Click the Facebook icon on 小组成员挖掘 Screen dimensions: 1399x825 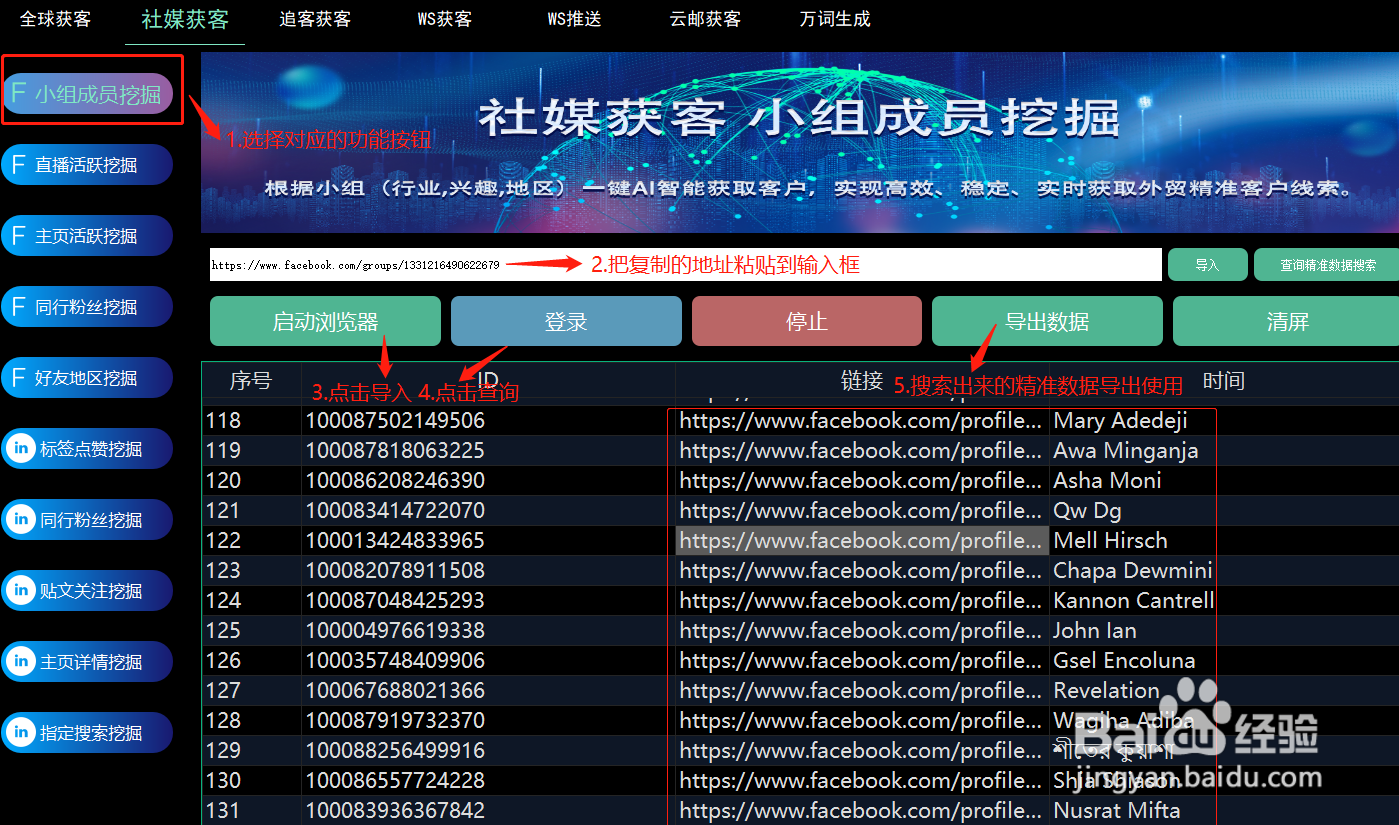click(18, 93)
